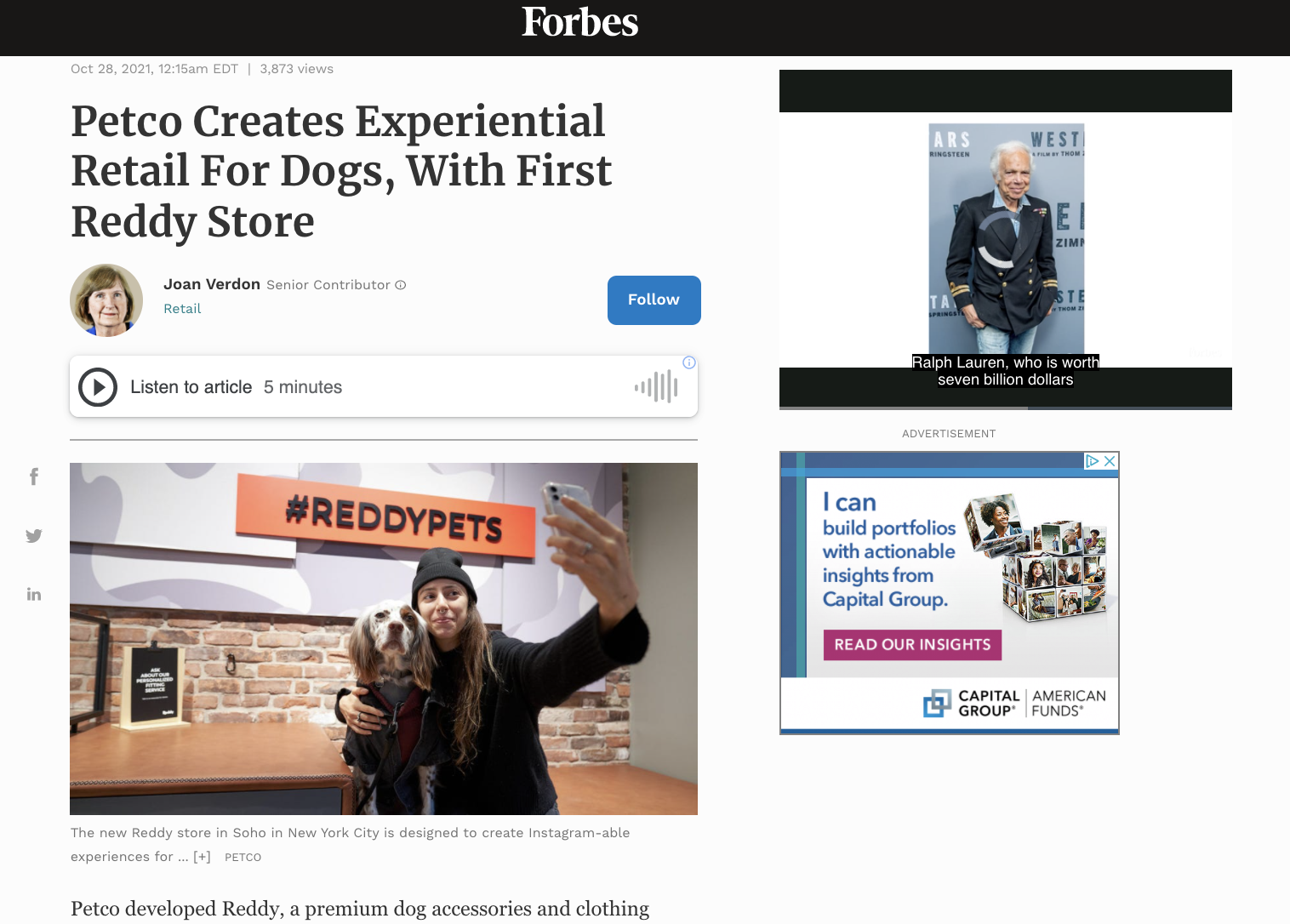Open Joan Verdon author name link
Viewport: 1290px width, 924px height.
pyautogui.click(x=212, y=284)
